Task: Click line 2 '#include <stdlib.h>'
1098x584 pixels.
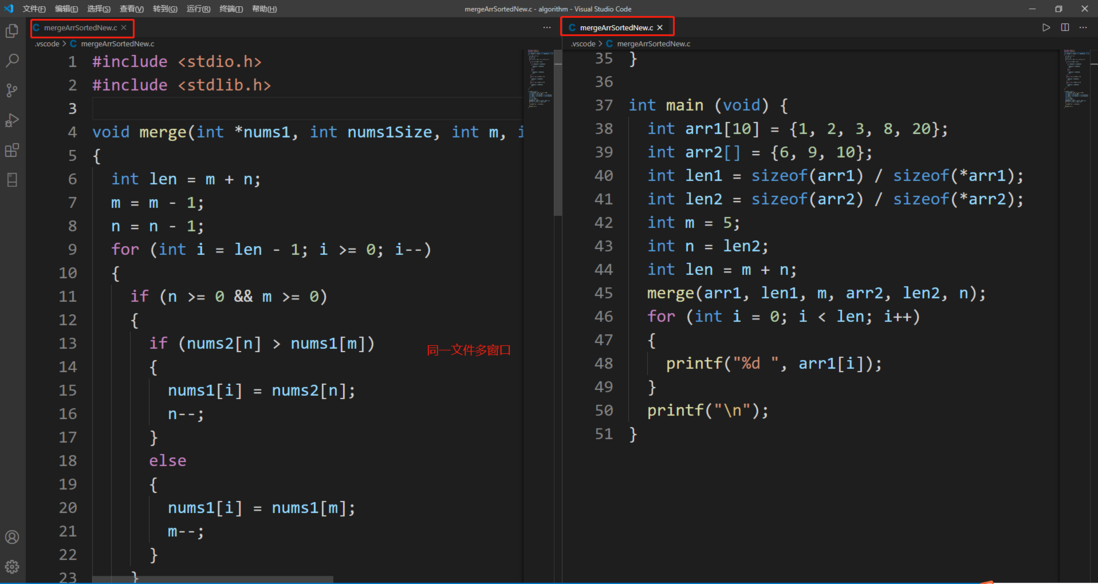Action: [x=181, y=85]
